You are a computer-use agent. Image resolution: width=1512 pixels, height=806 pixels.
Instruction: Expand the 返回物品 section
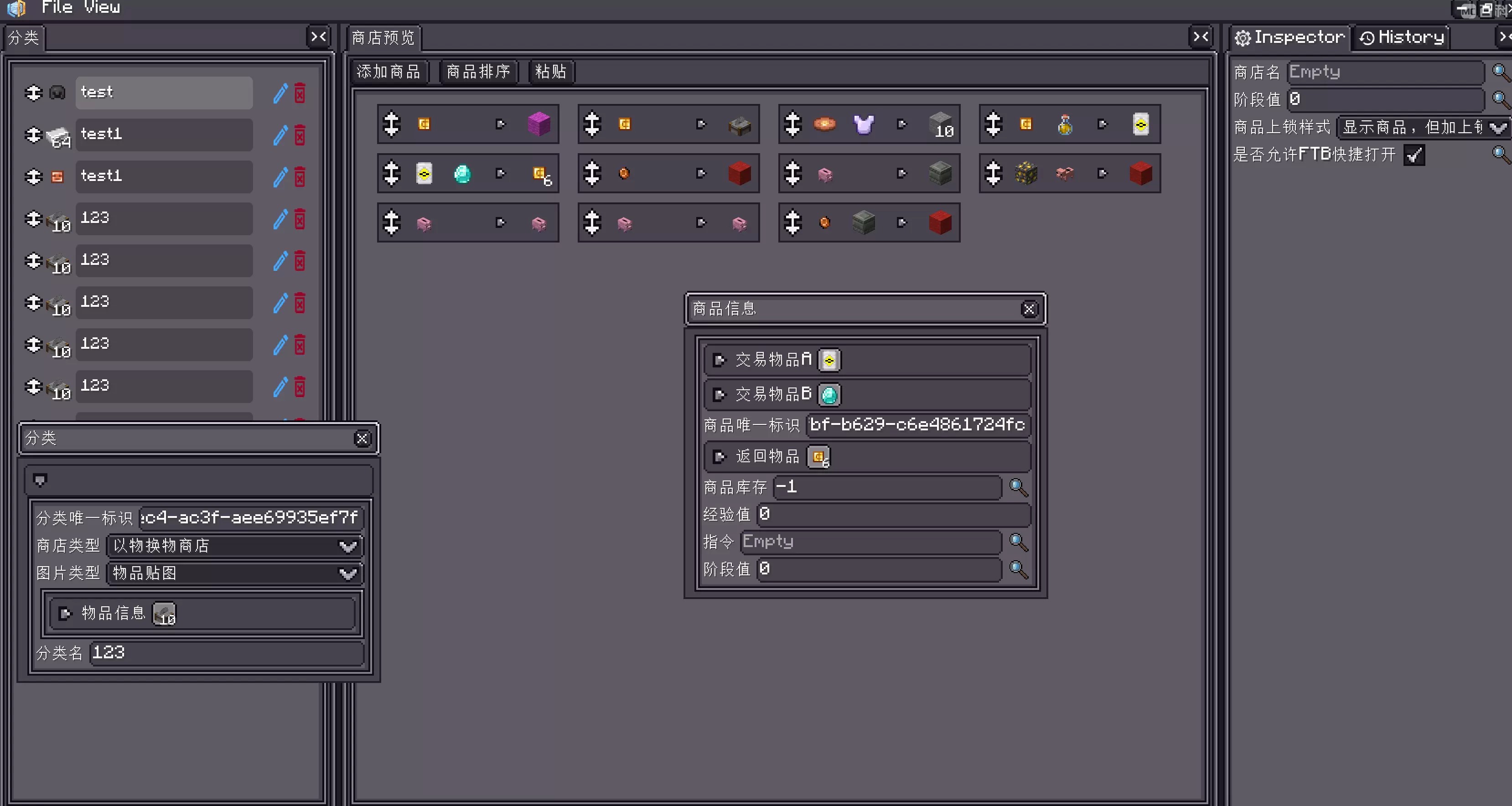pos(719,457)
